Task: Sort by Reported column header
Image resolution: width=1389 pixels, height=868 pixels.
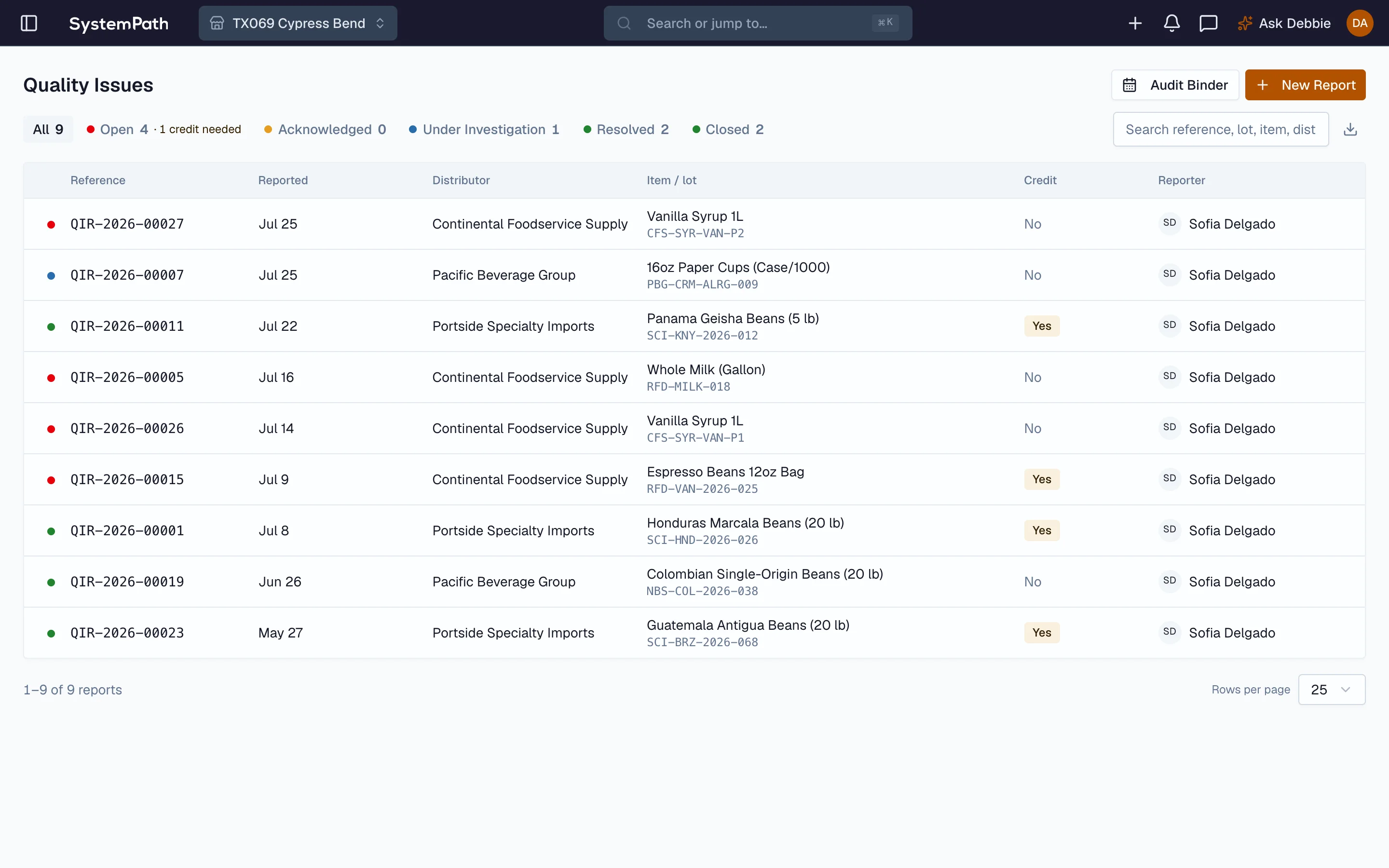Action: tap(283, 180)
